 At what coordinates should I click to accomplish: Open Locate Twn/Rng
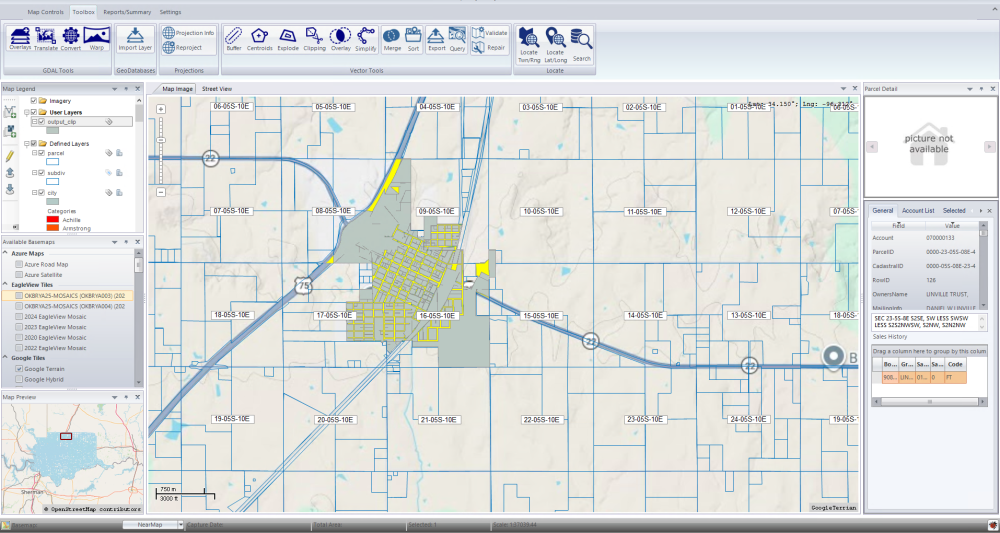529,45
